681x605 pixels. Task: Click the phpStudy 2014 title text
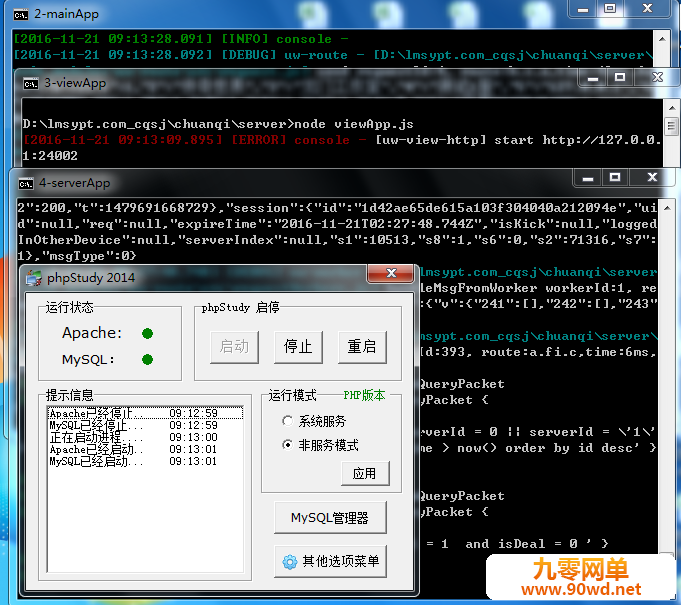pos(91,278)
